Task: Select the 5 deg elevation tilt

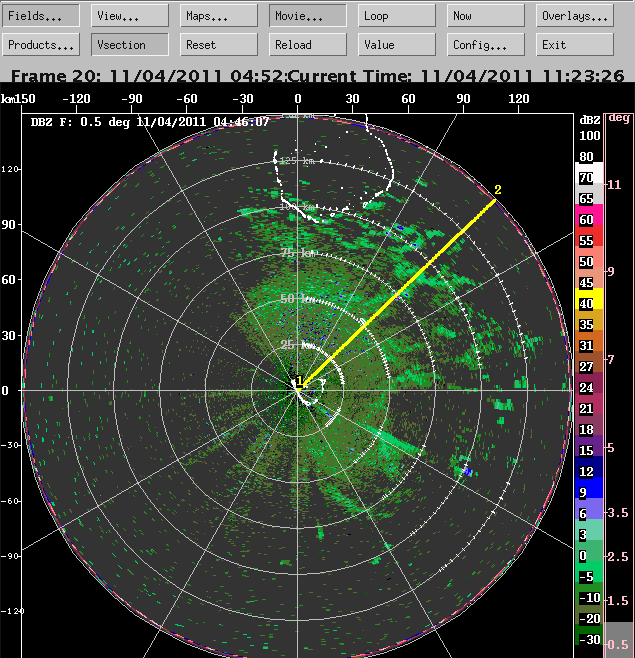Action: [x=611, y=448]
